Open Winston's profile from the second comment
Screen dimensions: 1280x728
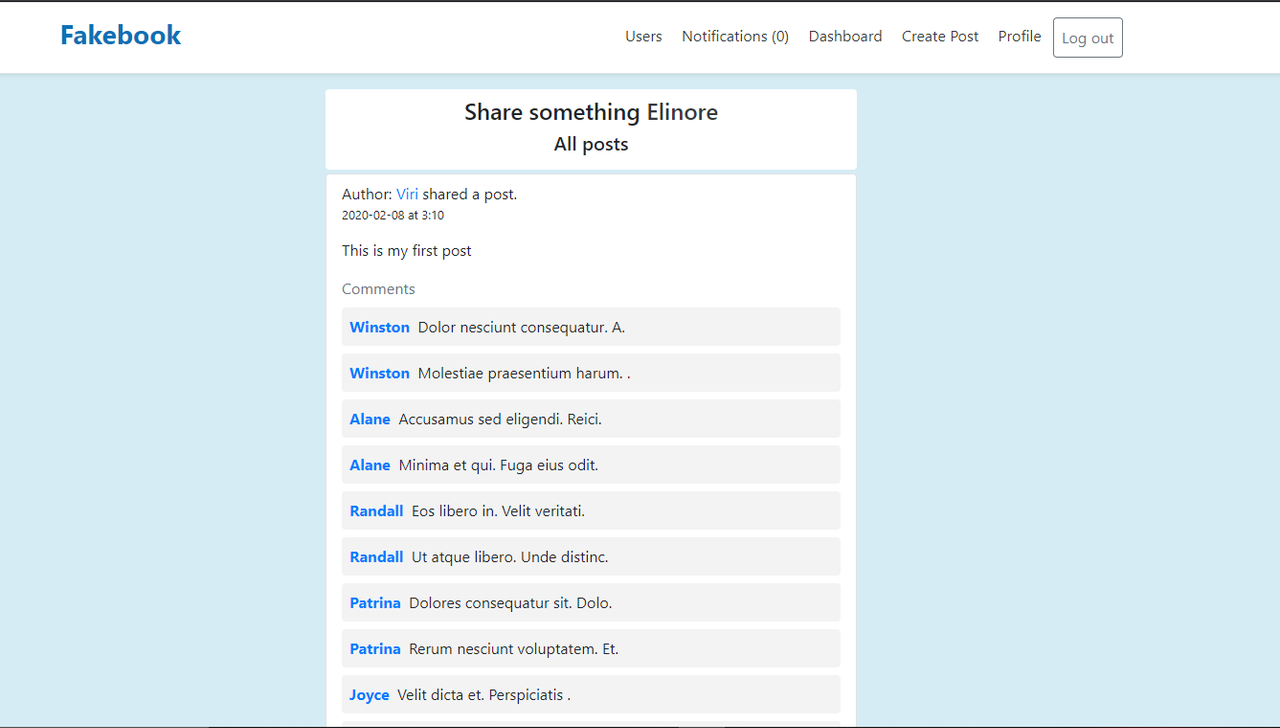pos(379,373)
